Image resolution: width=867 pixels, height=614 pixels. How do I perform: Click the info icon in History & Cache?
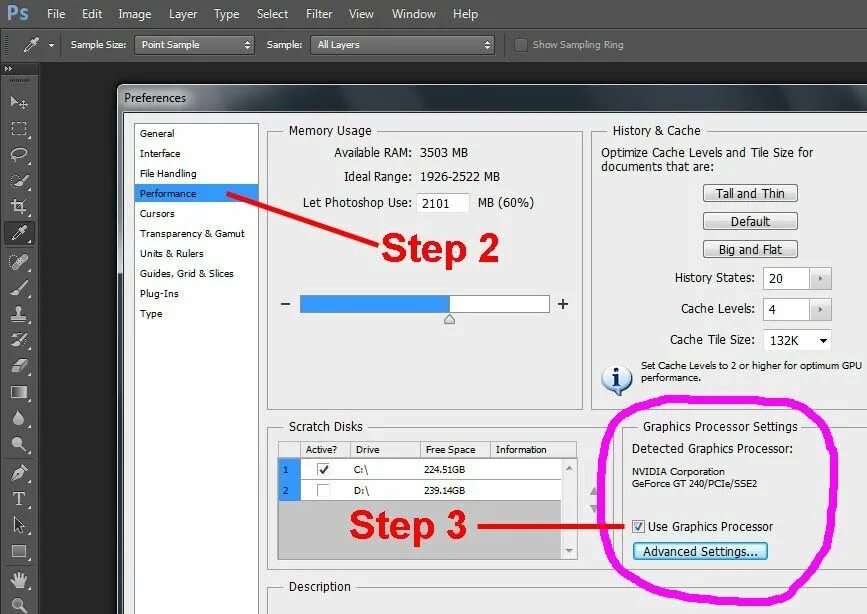(x=616, y=379)
